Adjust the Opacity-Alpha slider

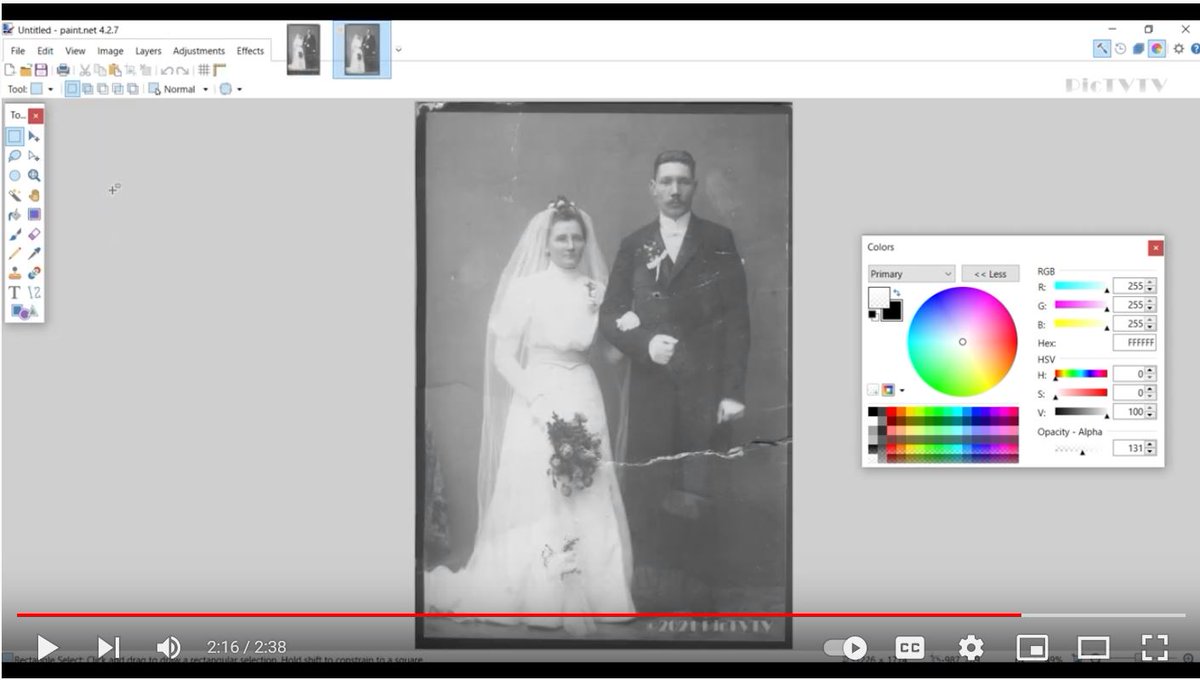1081,450
